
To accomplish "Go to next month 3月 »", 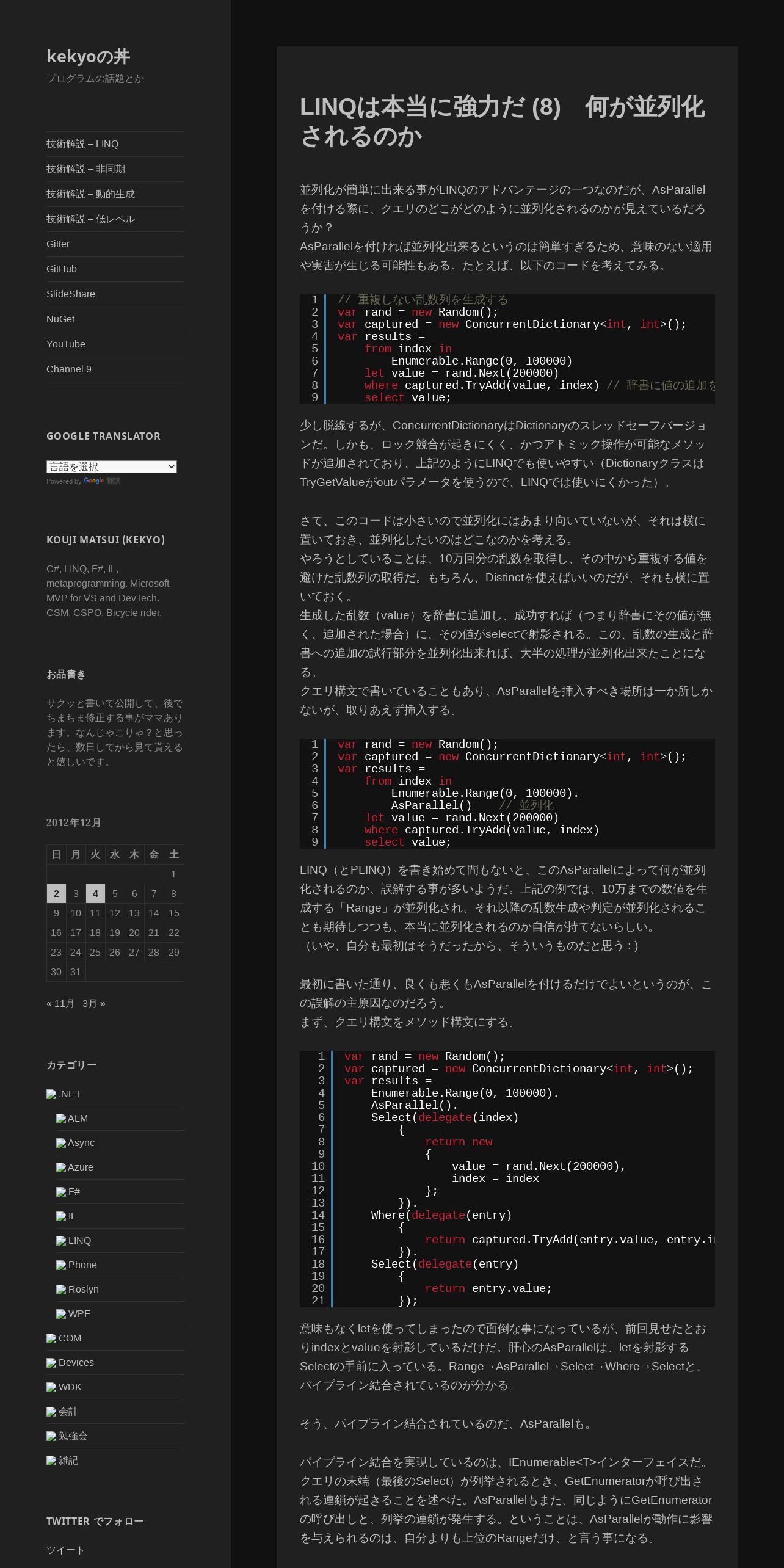I will [x=94, y=1004].
